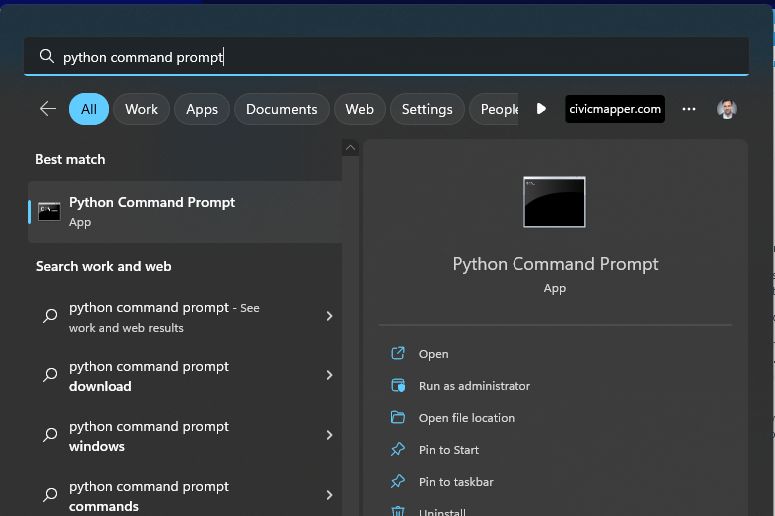The height and width of the screenshot is (516, 775).
Task: Select 'python command prompt download' suggestion
Action: (185, 376)
